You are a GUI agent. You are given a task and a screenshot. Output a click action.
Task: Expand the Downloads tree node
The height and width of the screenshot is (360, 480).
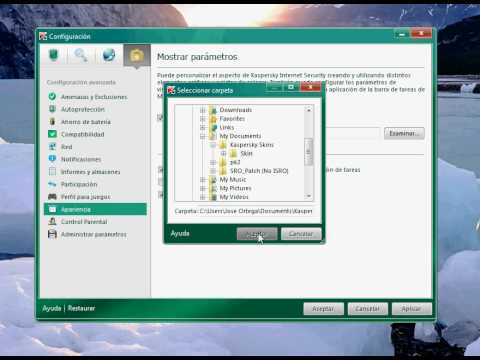(202, 110)
